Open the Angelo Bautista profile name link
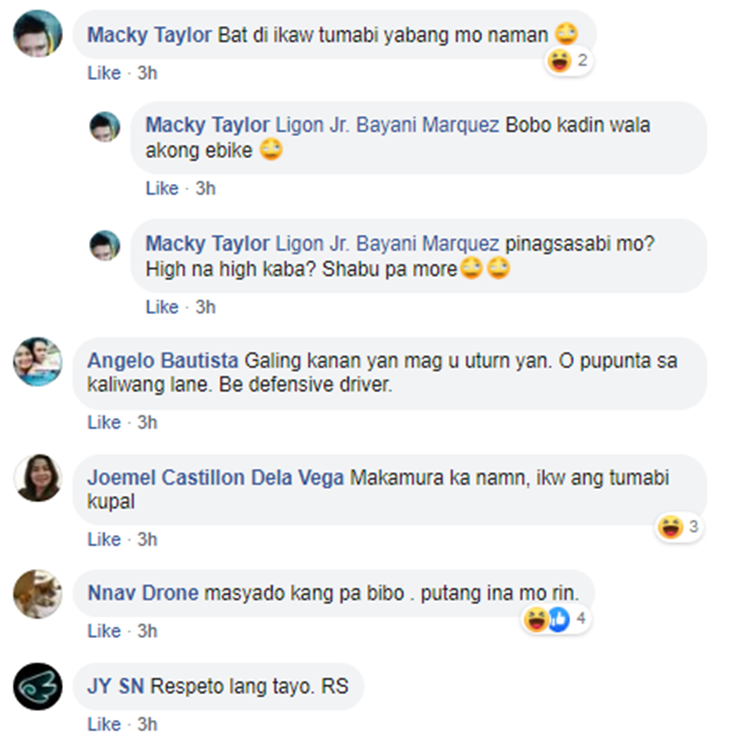The image size is (750, 748). pos(163,361)
